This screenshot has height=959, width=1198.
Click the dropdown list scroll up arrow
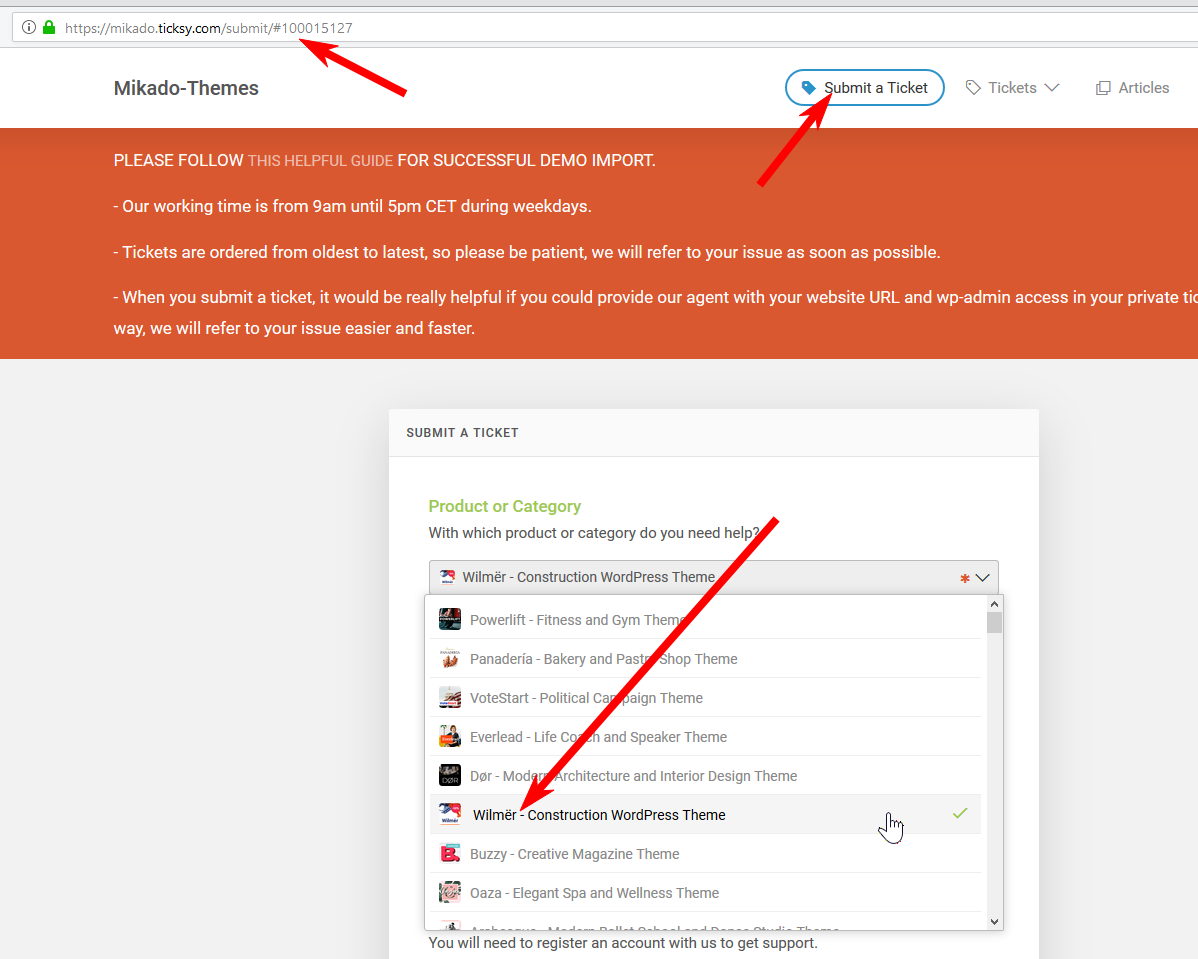click(994, 604)
